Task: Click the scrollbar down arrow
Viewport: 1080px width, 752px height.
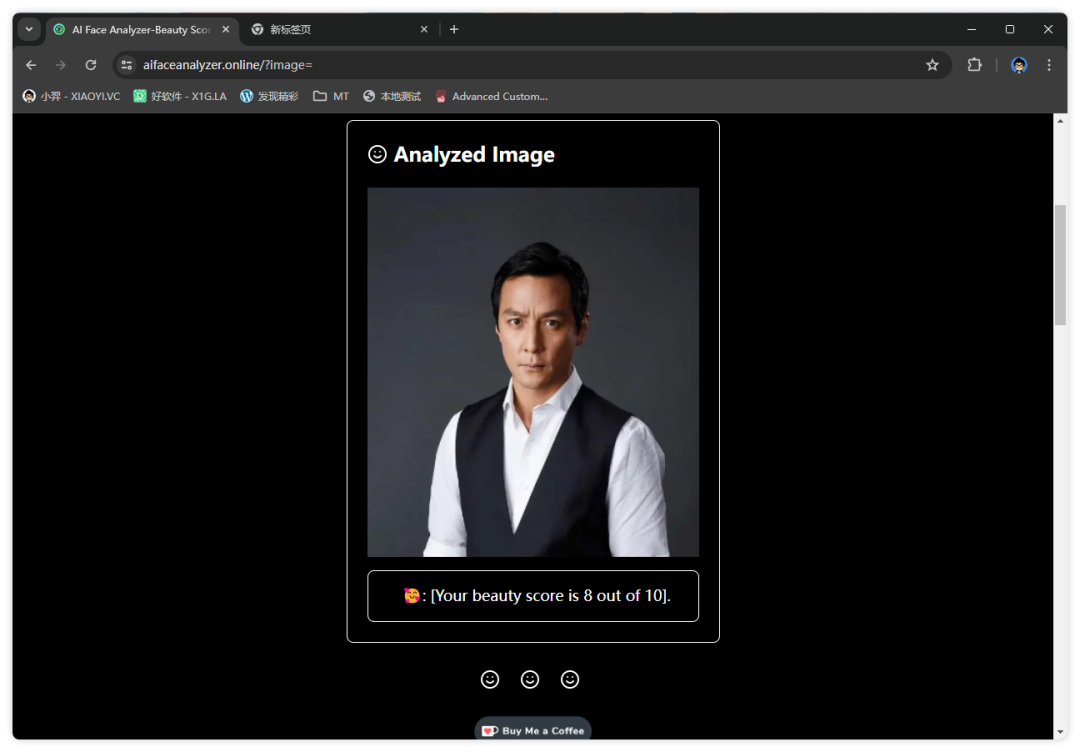Action: [1060, 733]
